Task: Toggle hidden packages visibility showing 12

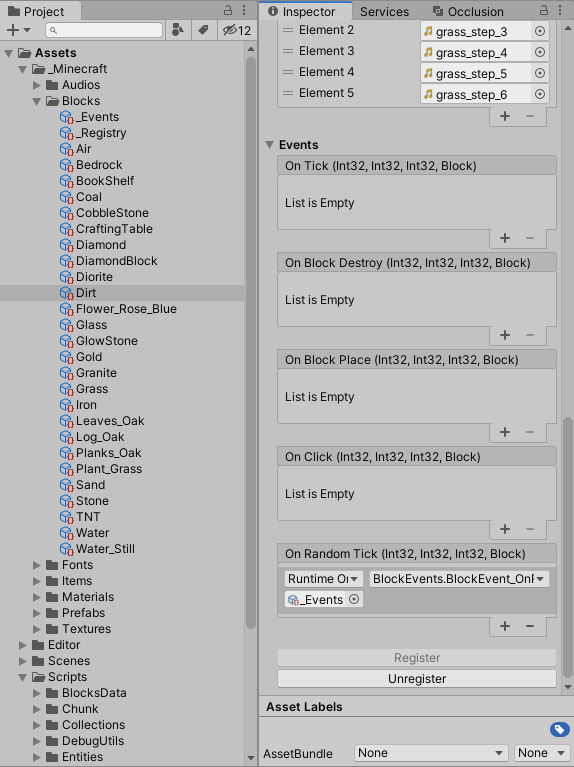Action: coord(237,30)
